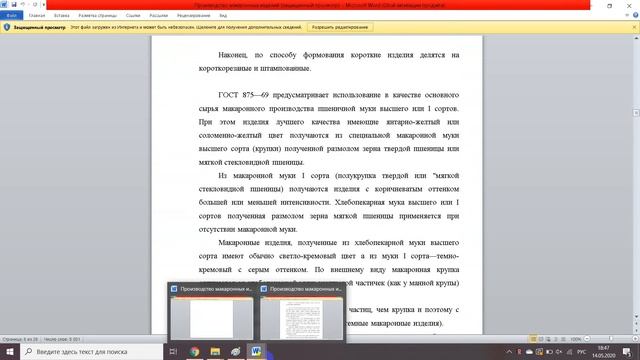Click the vertical scrollbar up arrow
Viewport: 640px width, 360px height.
(x=636, y=38)
